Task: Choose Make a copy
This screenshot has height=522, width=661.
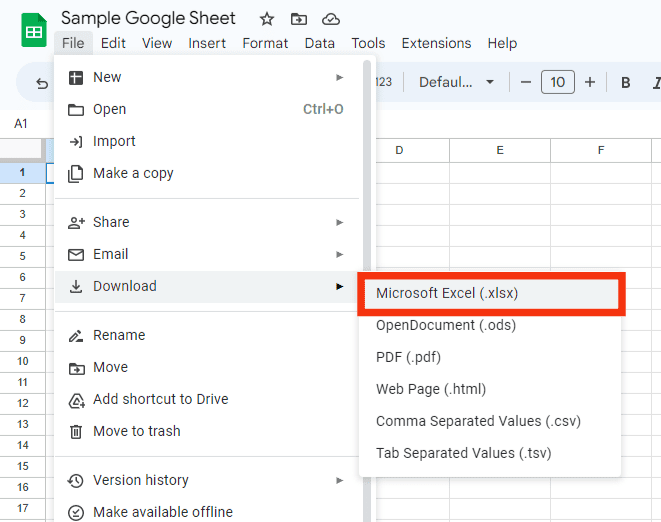Action: click(x=207, y=173)
